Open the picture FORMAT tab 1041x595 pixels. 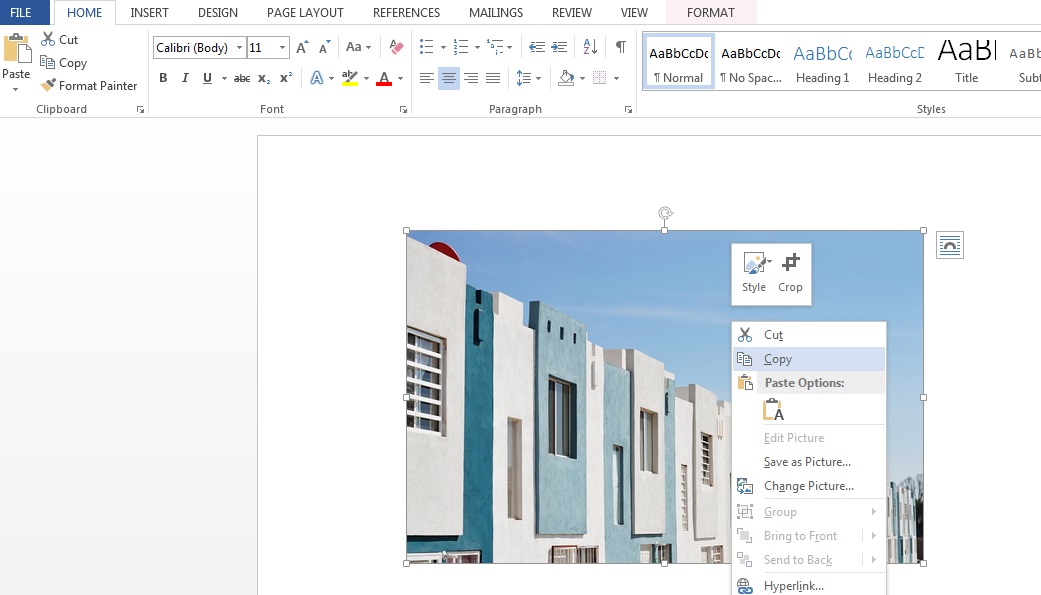coord(711,13)
